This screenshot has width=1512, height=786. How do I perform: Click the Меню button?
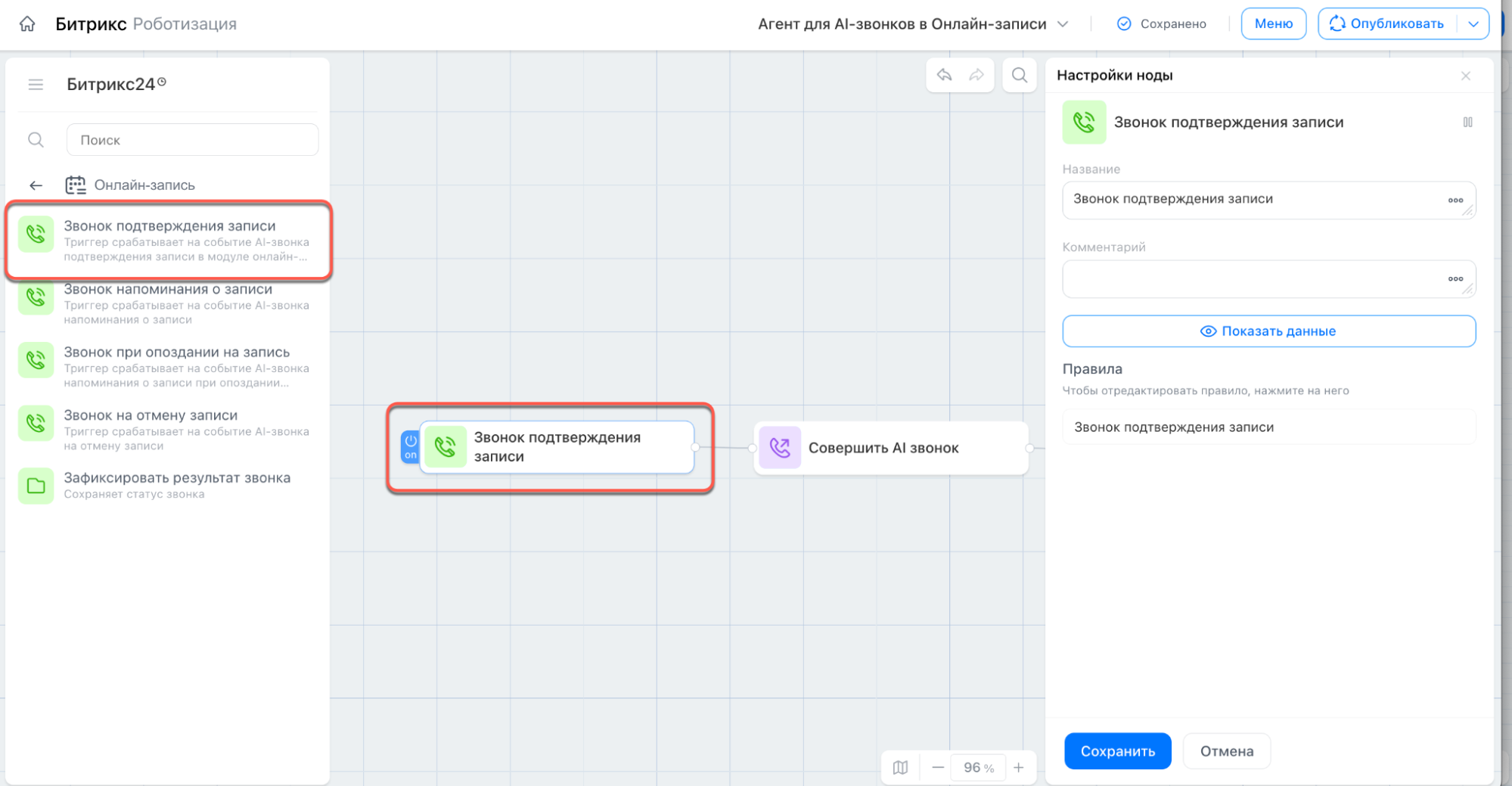1273,24
